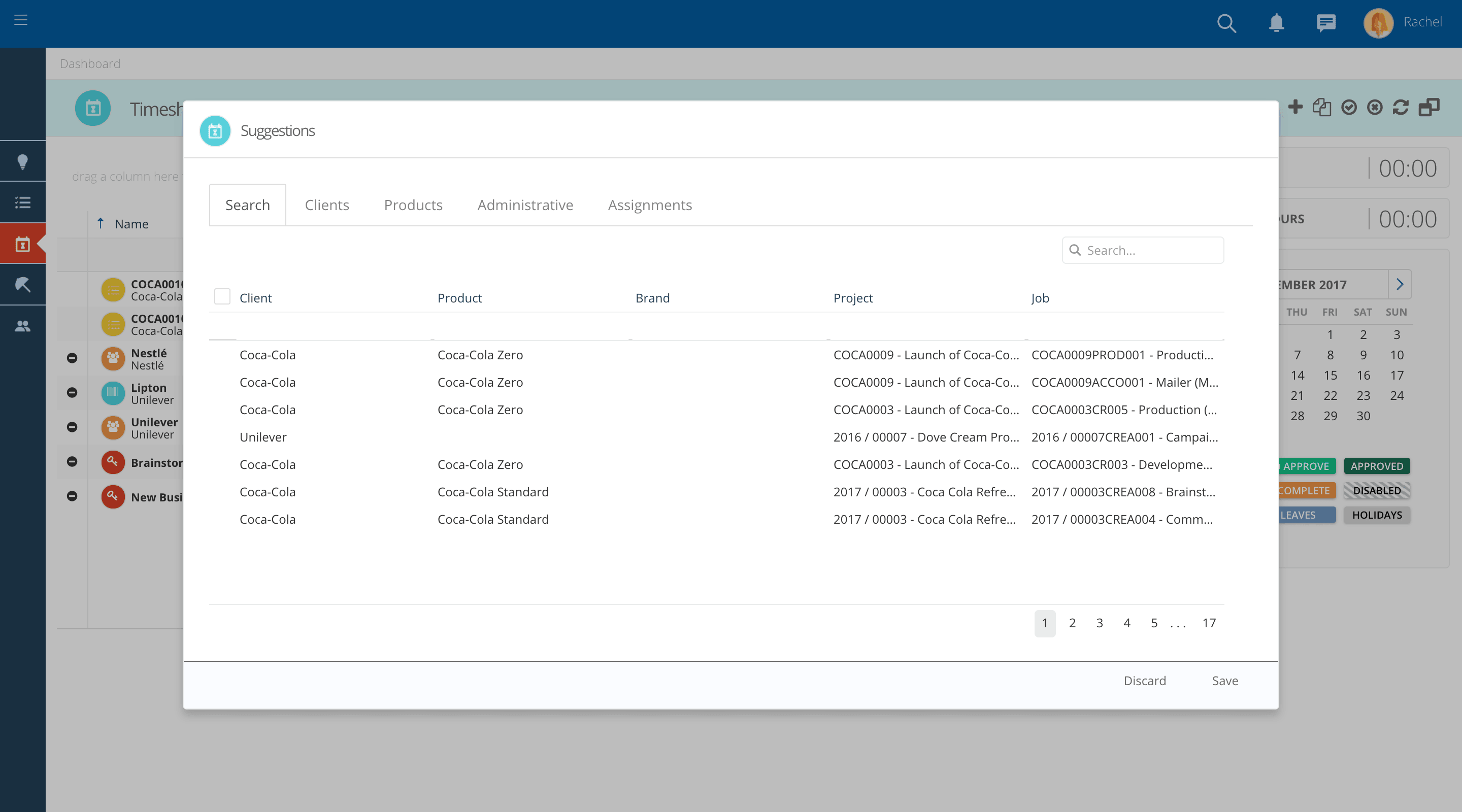1462x812 pixels.
Task: Select calendar date 15
Action: point(1331,375)
